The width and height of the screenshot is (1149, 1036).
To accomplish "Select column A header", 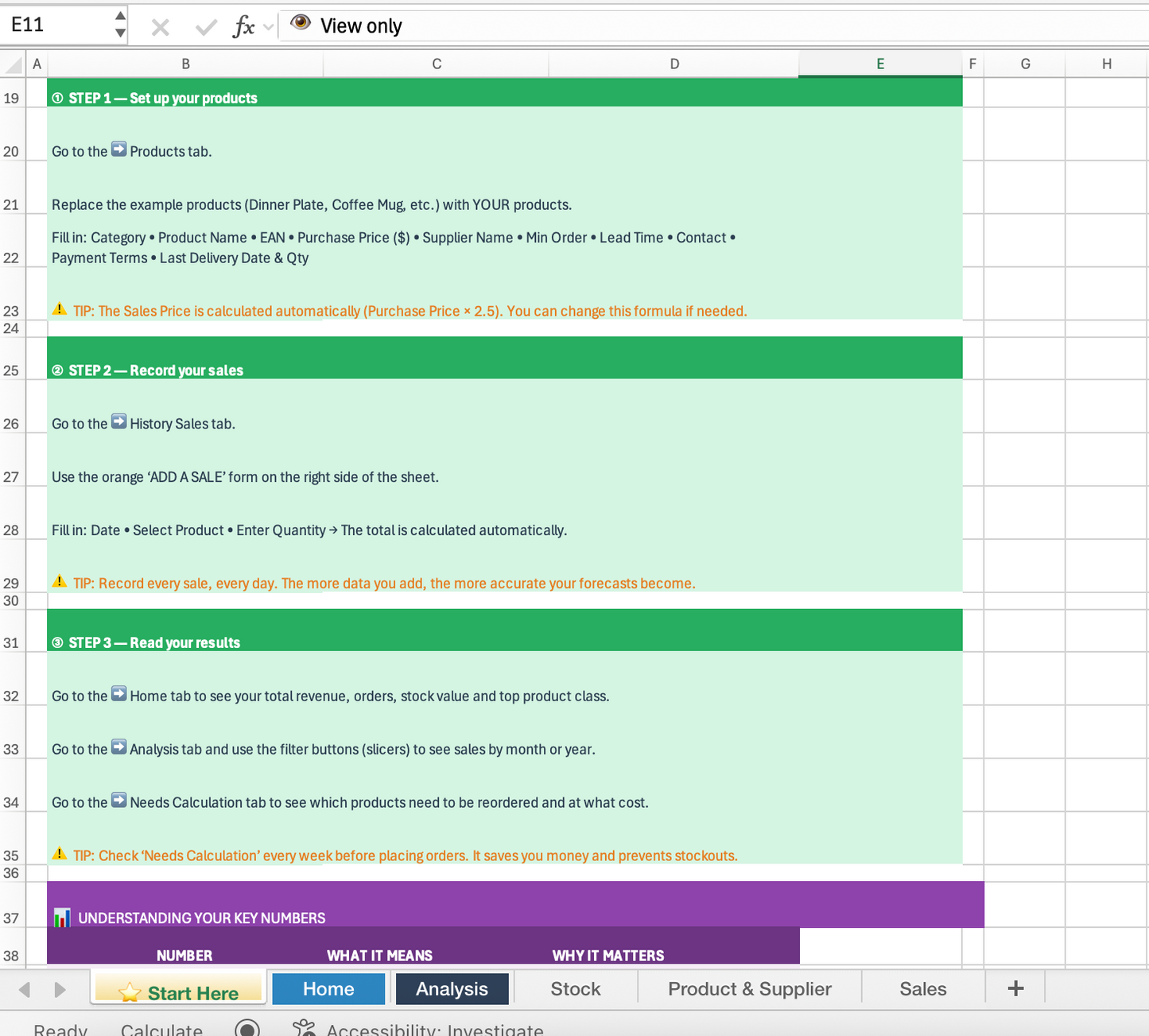I will (37, 64).
